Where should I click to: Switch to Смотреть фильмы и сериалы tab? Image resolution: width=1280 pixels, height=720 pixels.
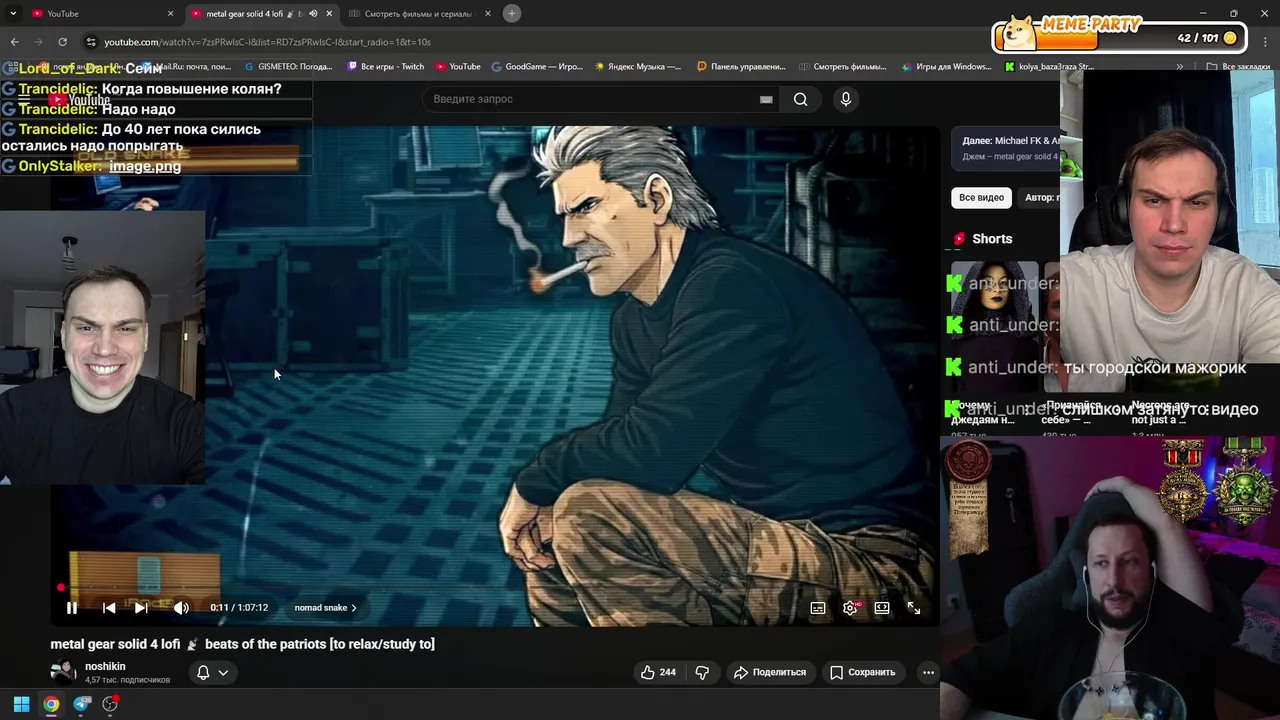pyautogui.click(x=418, y=14)
